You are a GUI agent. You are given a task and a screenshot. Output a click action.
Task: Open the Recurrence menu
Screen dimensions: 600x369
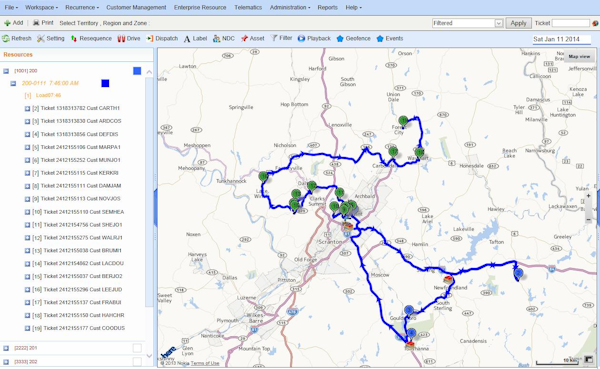point(82,7)
